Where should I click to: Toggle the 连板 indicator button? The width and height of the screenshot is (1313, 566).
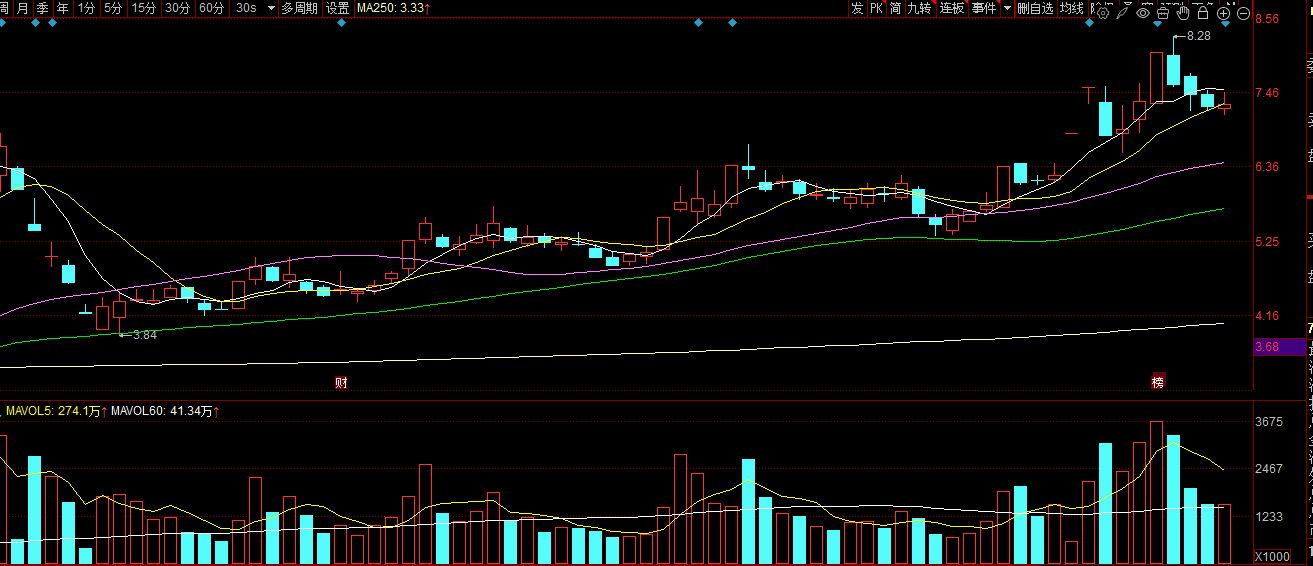point(951,8)
